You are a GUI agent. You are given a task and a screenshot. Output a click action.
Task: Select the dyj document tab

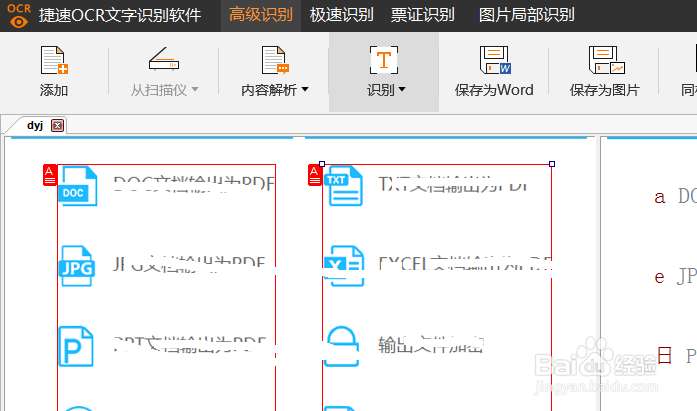click(35, 126)
